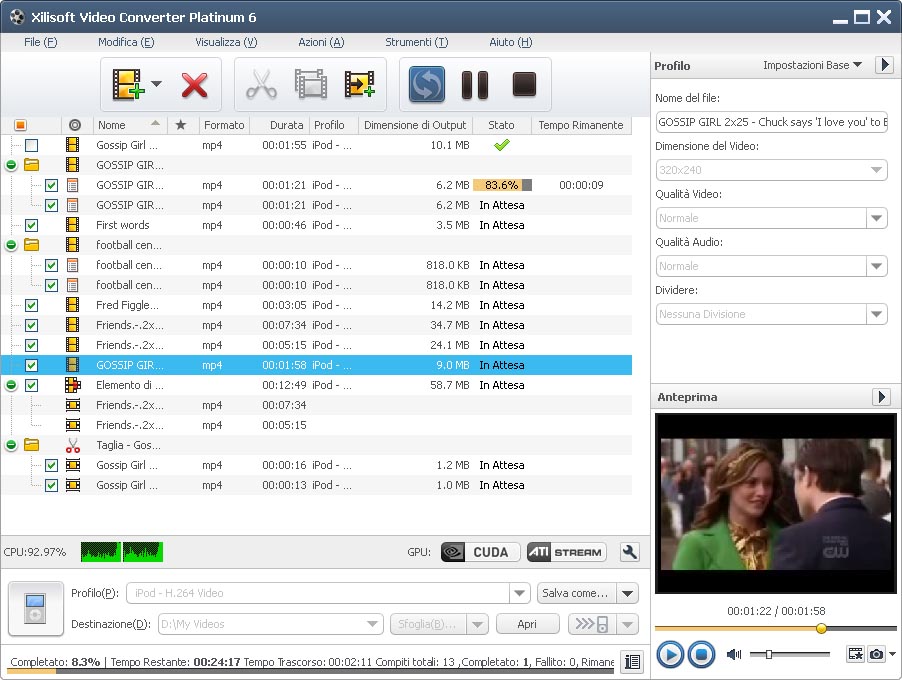This screenshot has height=680, width=902.
Task: Click the transfer to device icon
Action: [592, 624]
